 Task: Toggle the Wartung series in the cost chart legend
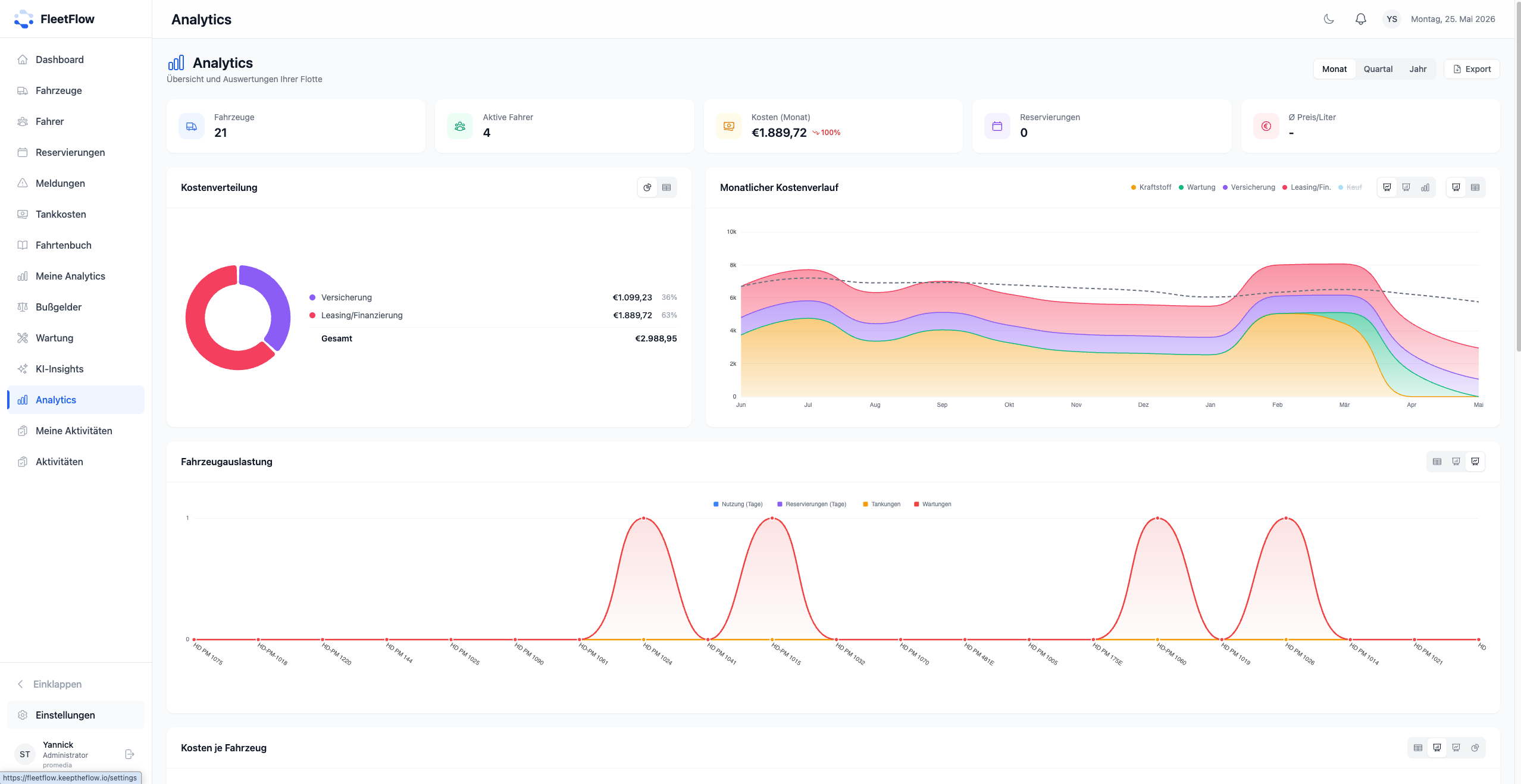(1197, 187)
